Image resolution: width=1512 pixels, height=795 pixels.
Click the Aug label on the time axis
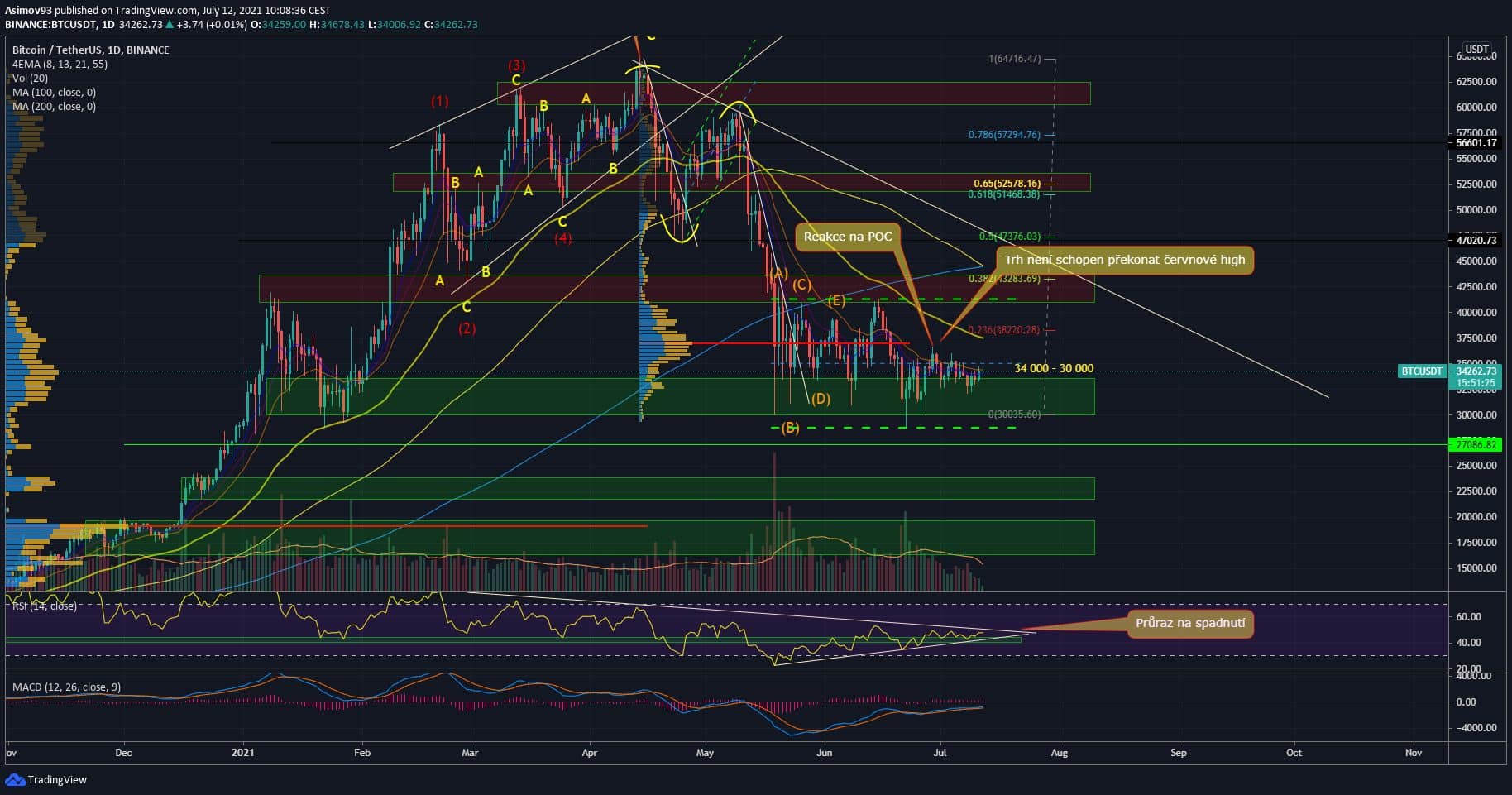click(1059, 753)
